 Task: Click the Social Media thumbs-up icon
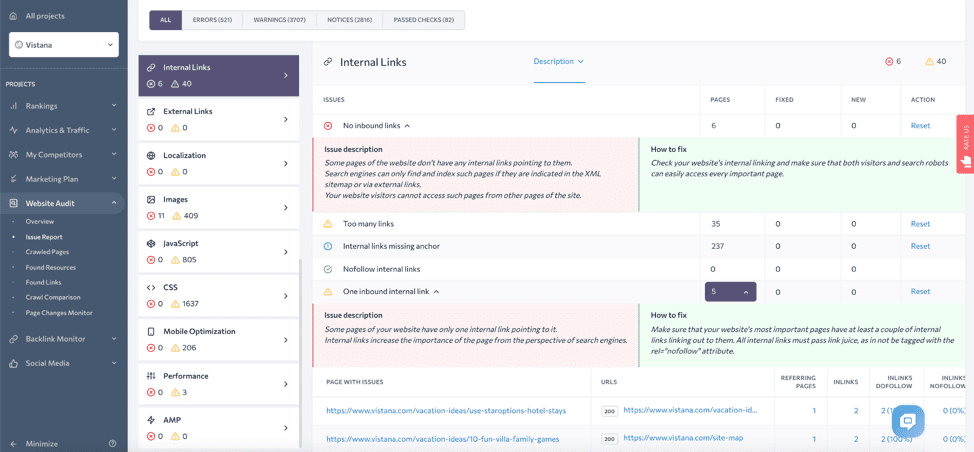pos(13,363)
